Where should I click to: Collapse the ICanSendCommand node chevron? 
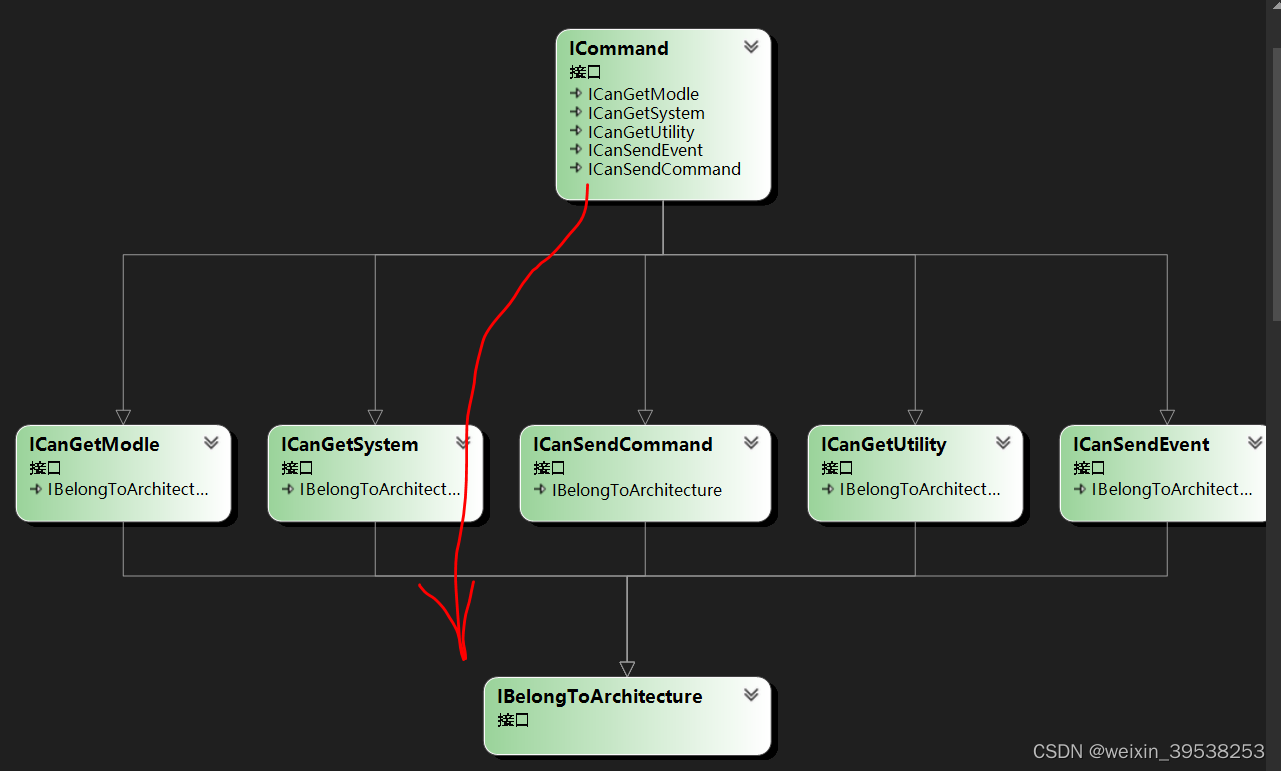tap(751, 442)
